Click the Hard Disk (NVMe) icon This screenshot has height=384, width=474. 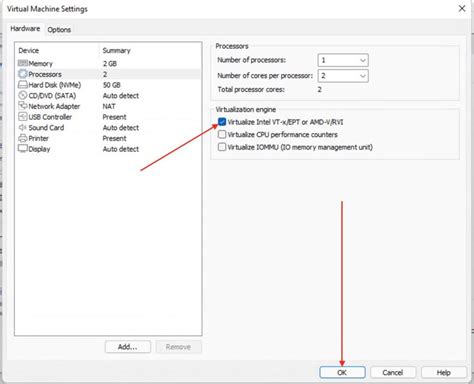(23, 85)
